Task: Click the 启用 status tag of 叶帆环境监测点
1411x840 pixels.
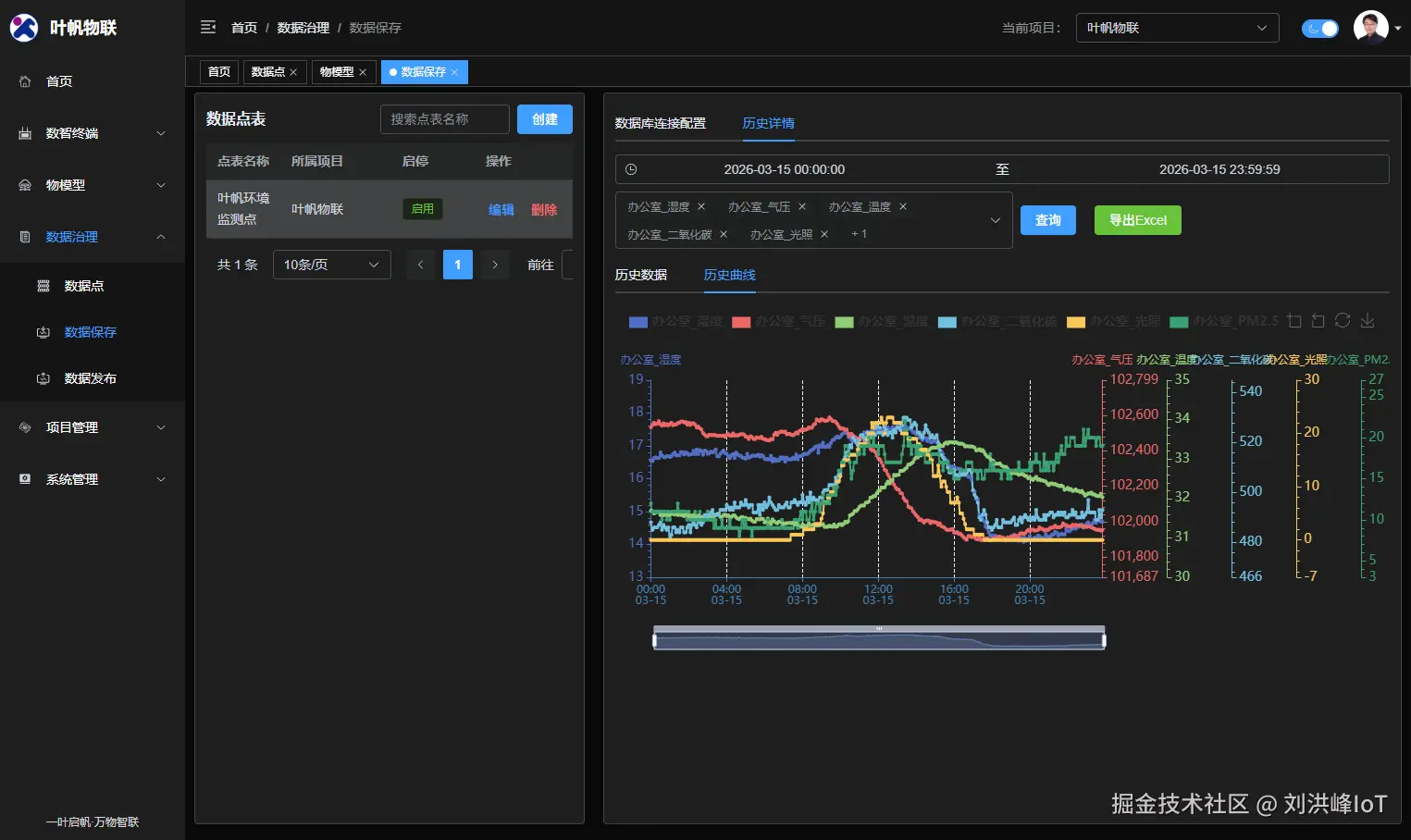Action: [423, 209]
